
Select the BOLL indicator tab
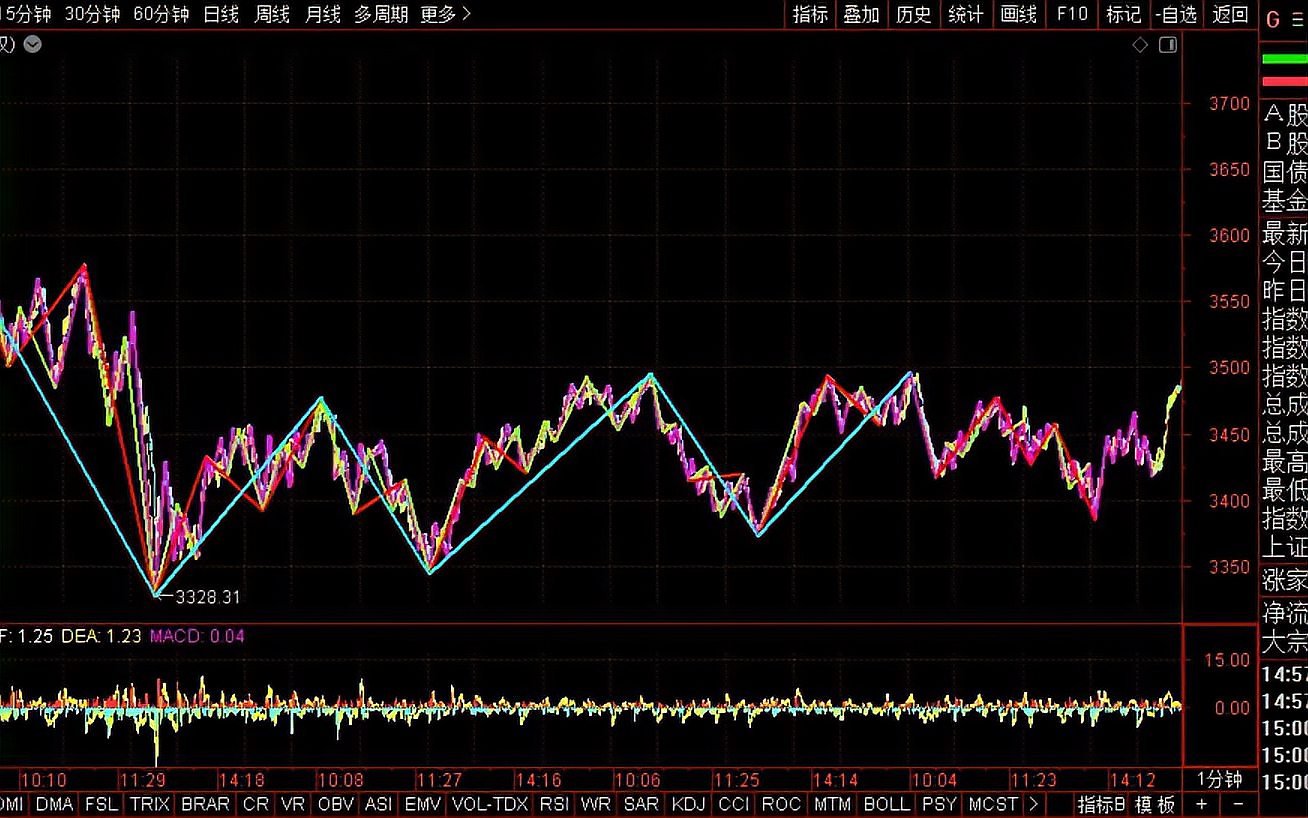tap(887, 804)
